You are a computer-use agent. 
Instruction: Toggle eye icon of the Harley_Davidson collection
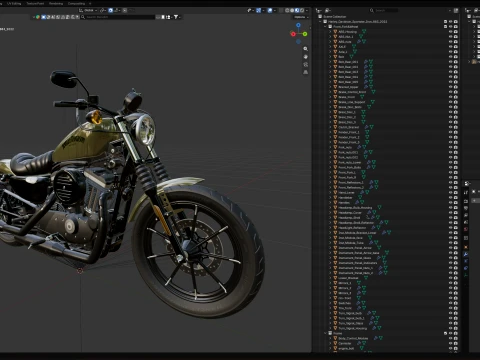tap(451, 21)
